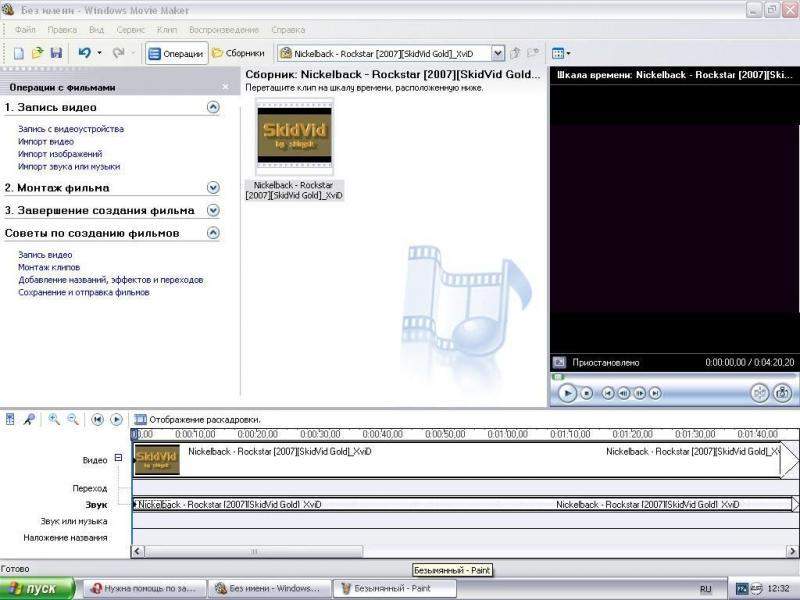This screenshot has width=800, height=600.
Task: Collapse the Запись видео section
Action: tap(213, 107)
